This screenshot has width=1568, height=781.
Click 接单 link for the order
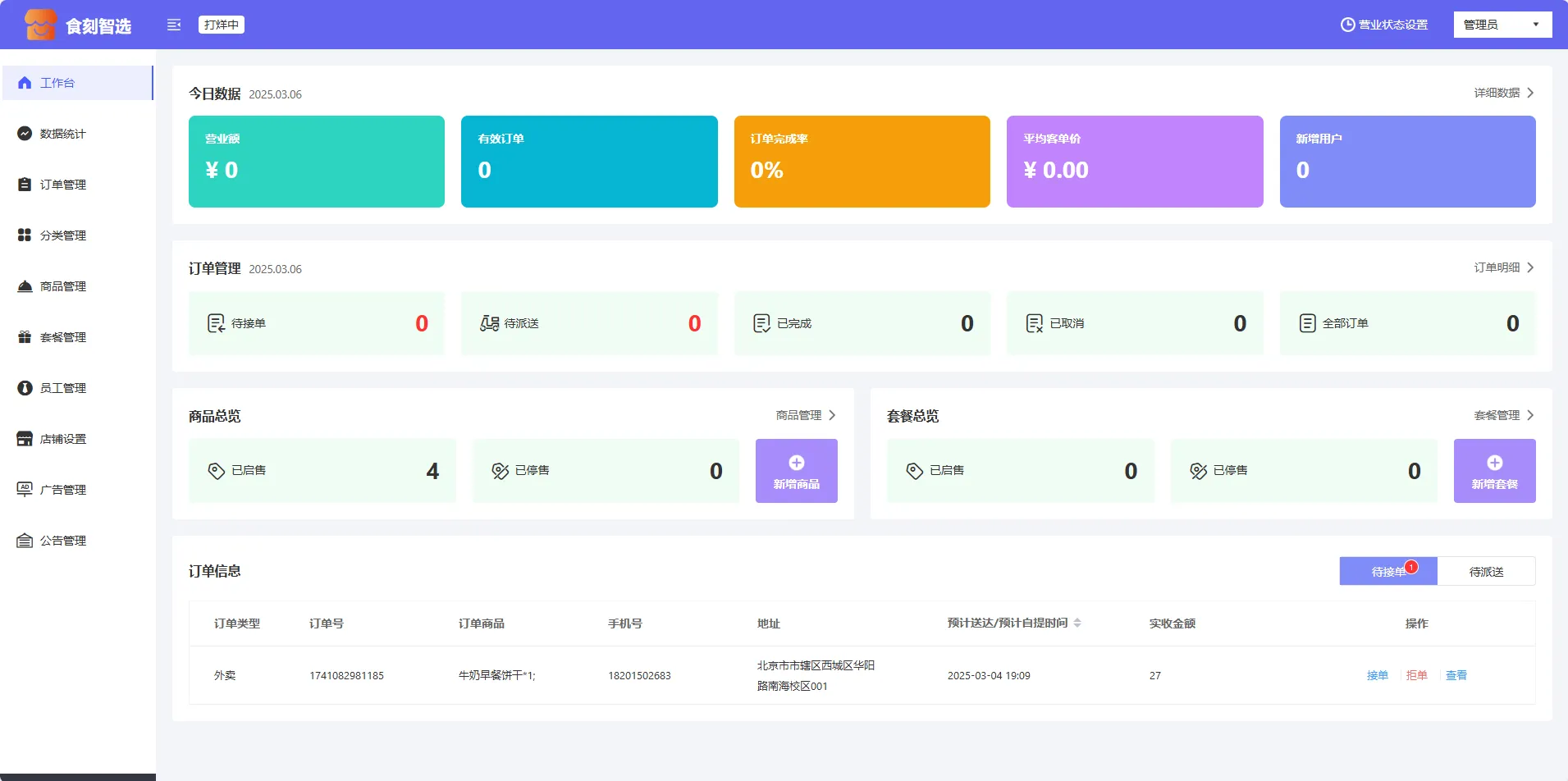(x=1377, y=675)
